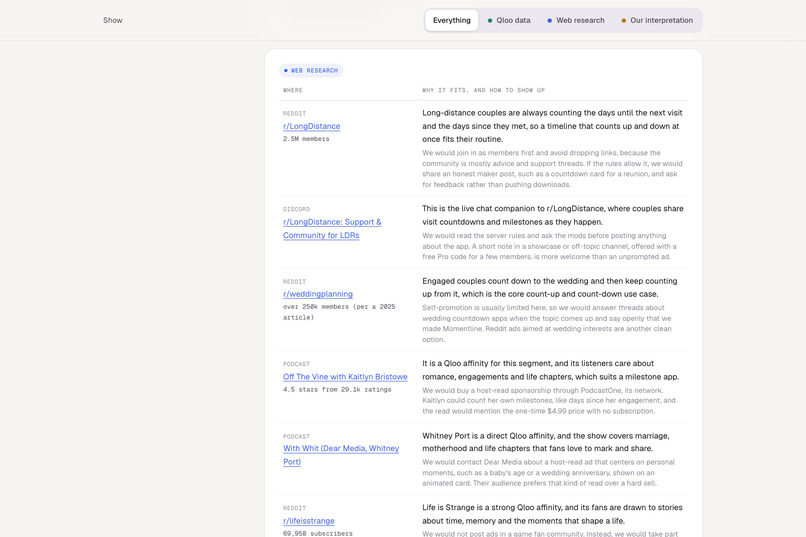Select the Everything filter tab

(451, 21)
